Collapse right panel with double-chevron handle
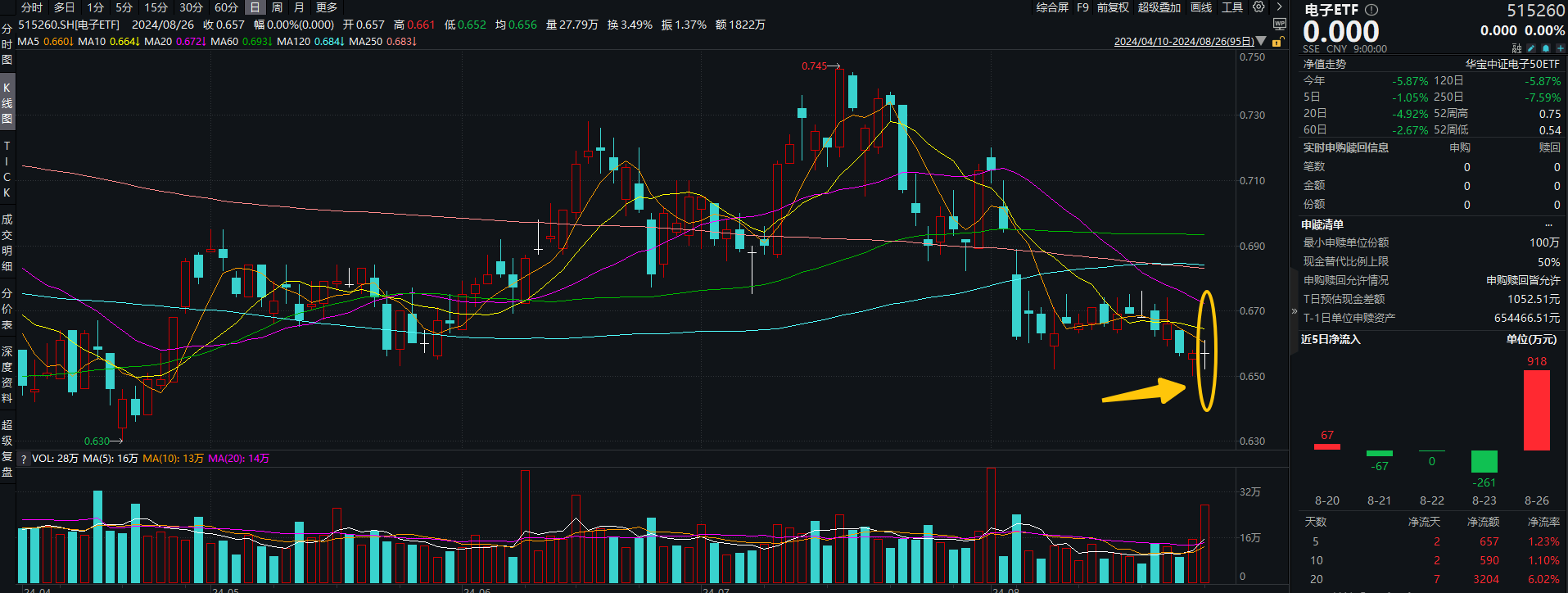The height and width of the screenshot is (593, 1568). click(1295, 311)
